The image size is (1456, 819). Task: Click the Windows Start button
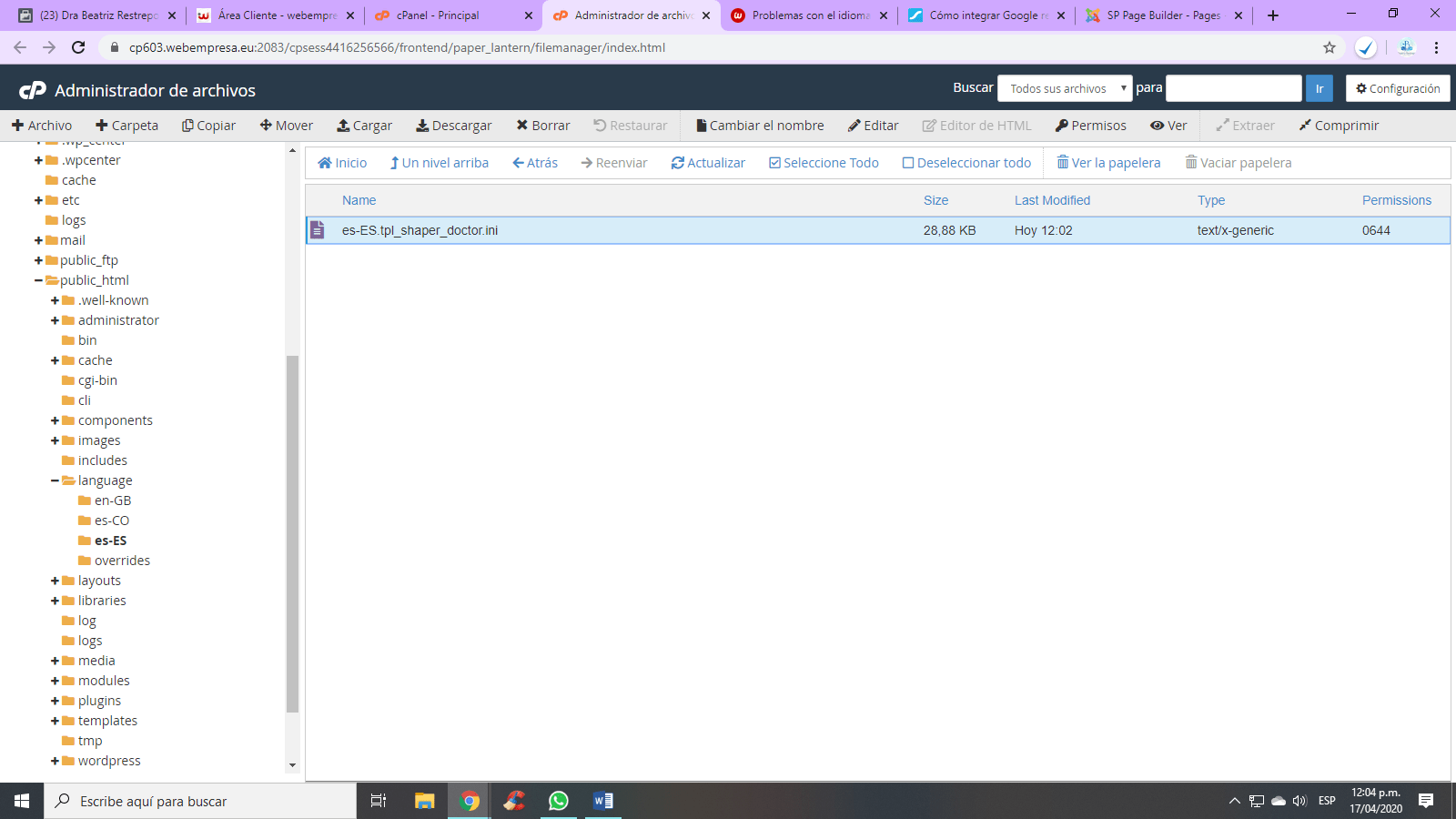22,801
